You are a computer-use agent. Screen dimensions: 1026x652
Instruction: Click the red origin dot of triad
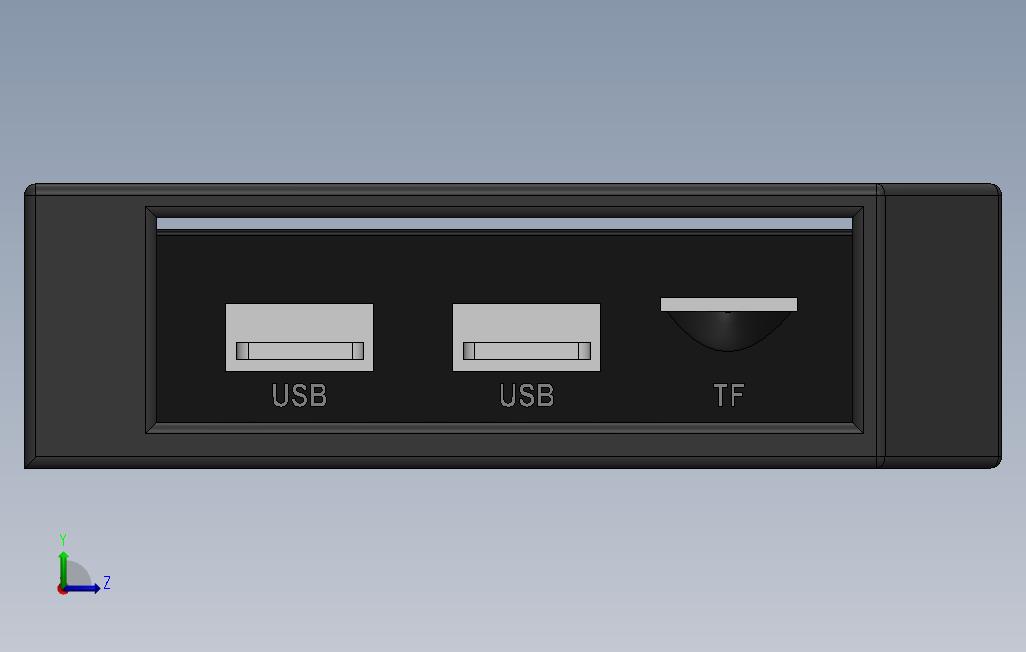pos(62,590)
